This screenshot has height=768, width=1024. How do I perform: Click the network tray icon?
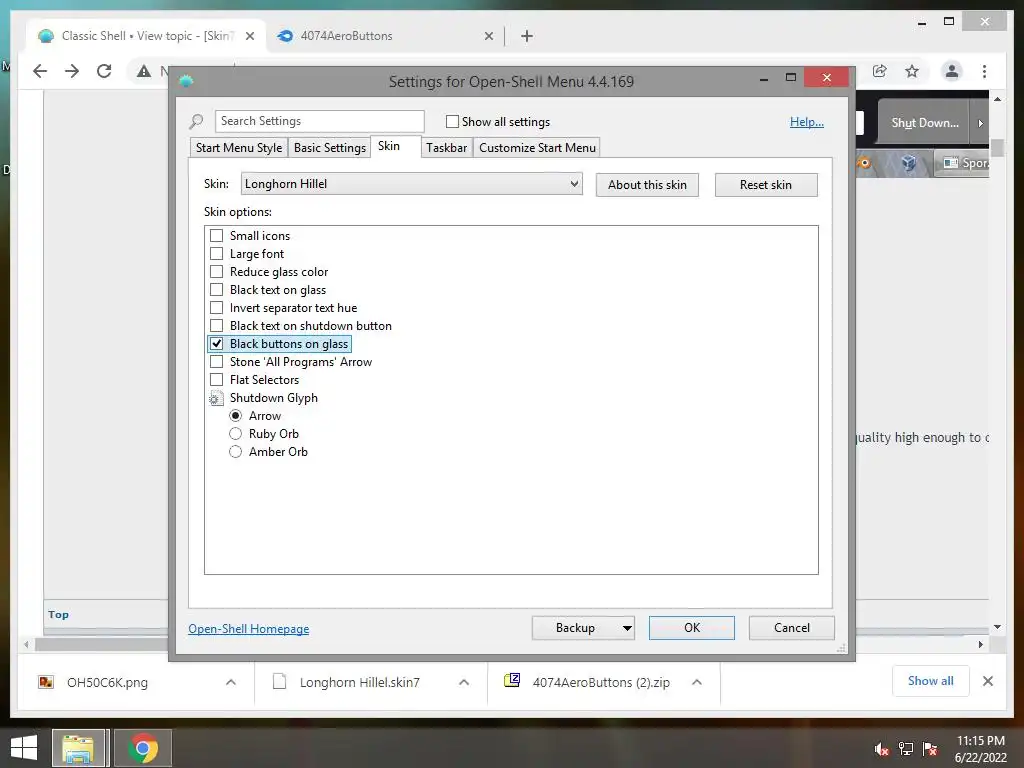906,749
